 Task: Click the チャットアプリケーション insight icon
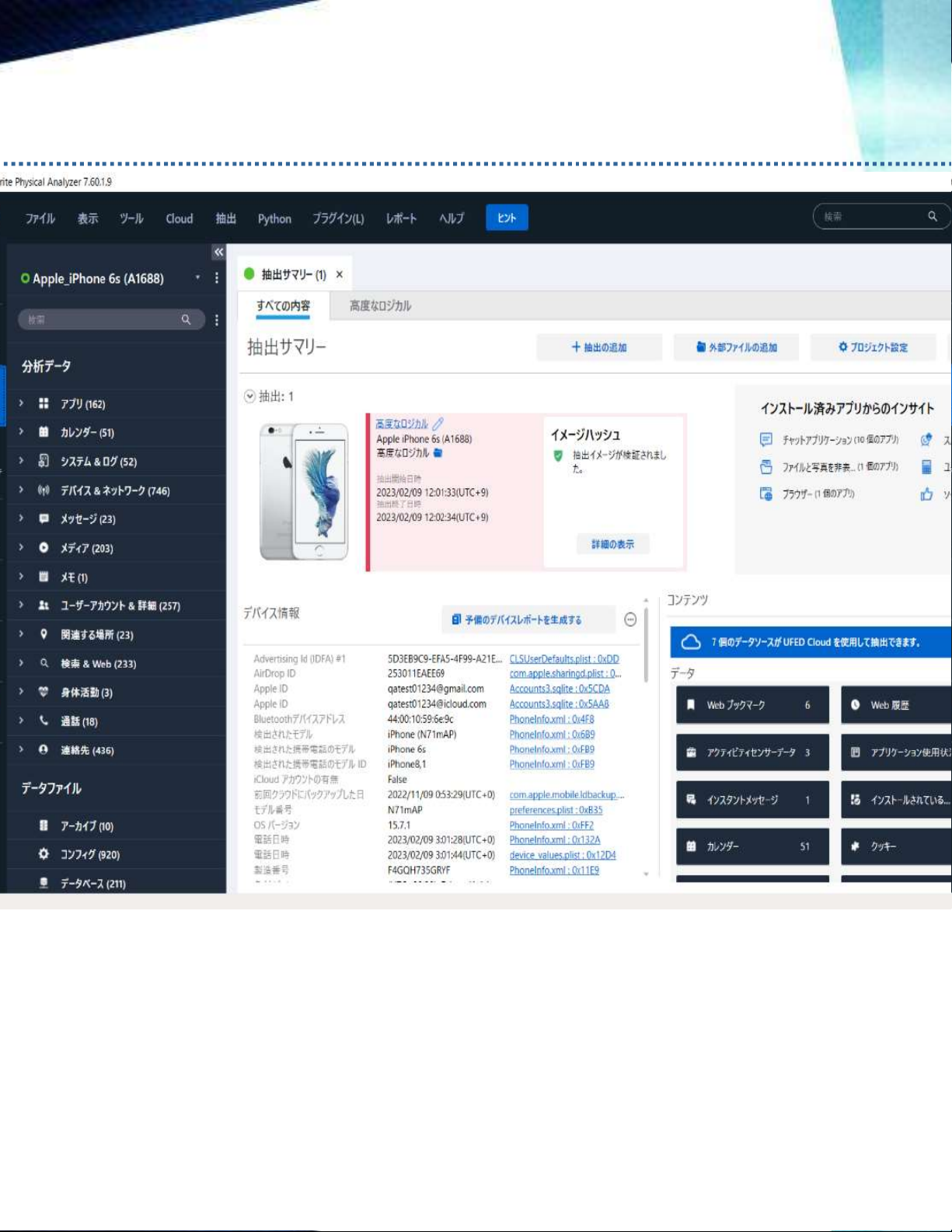click(766, 440)
